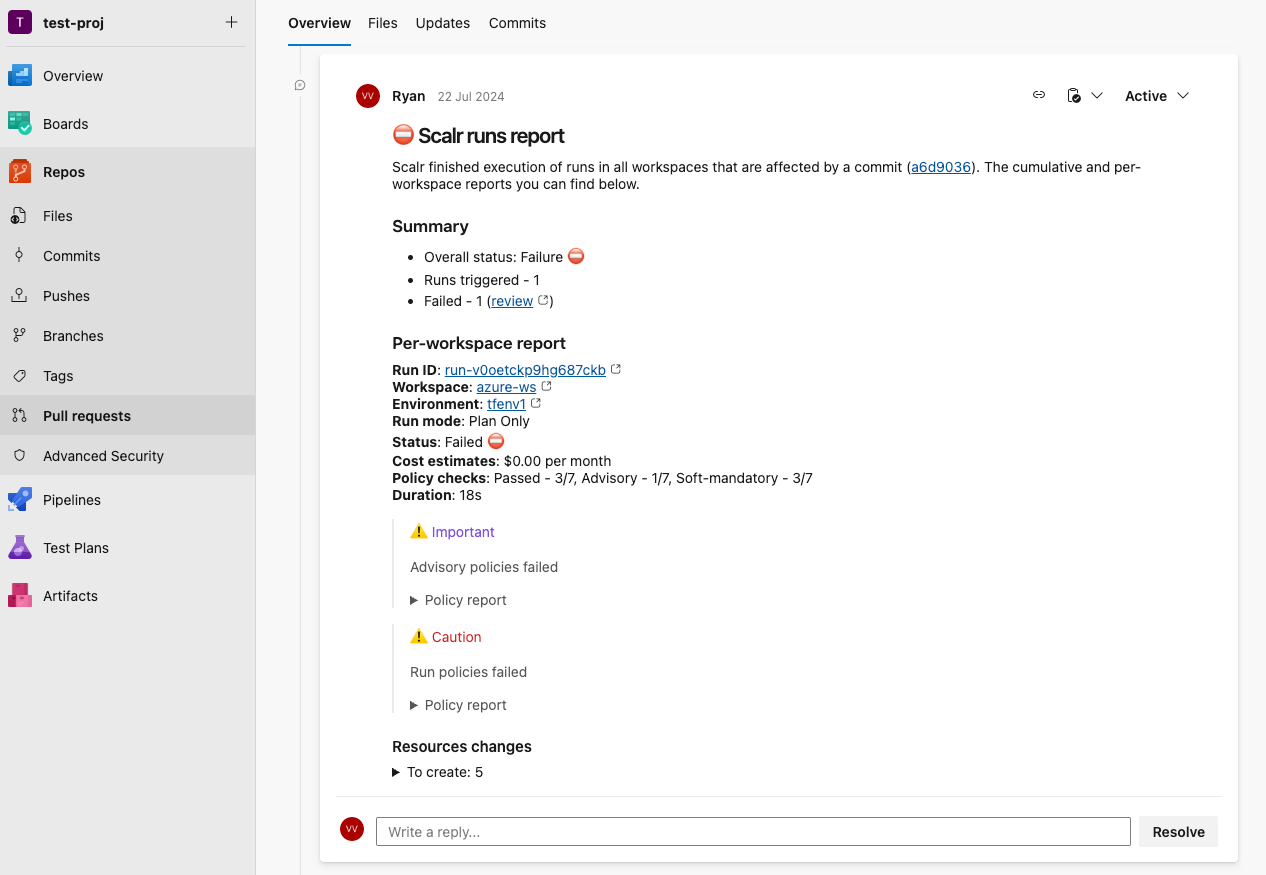This screenshot has width=1266, height=875.
Task: Click the Test Plans flask icon
Action: click(20, 548)
